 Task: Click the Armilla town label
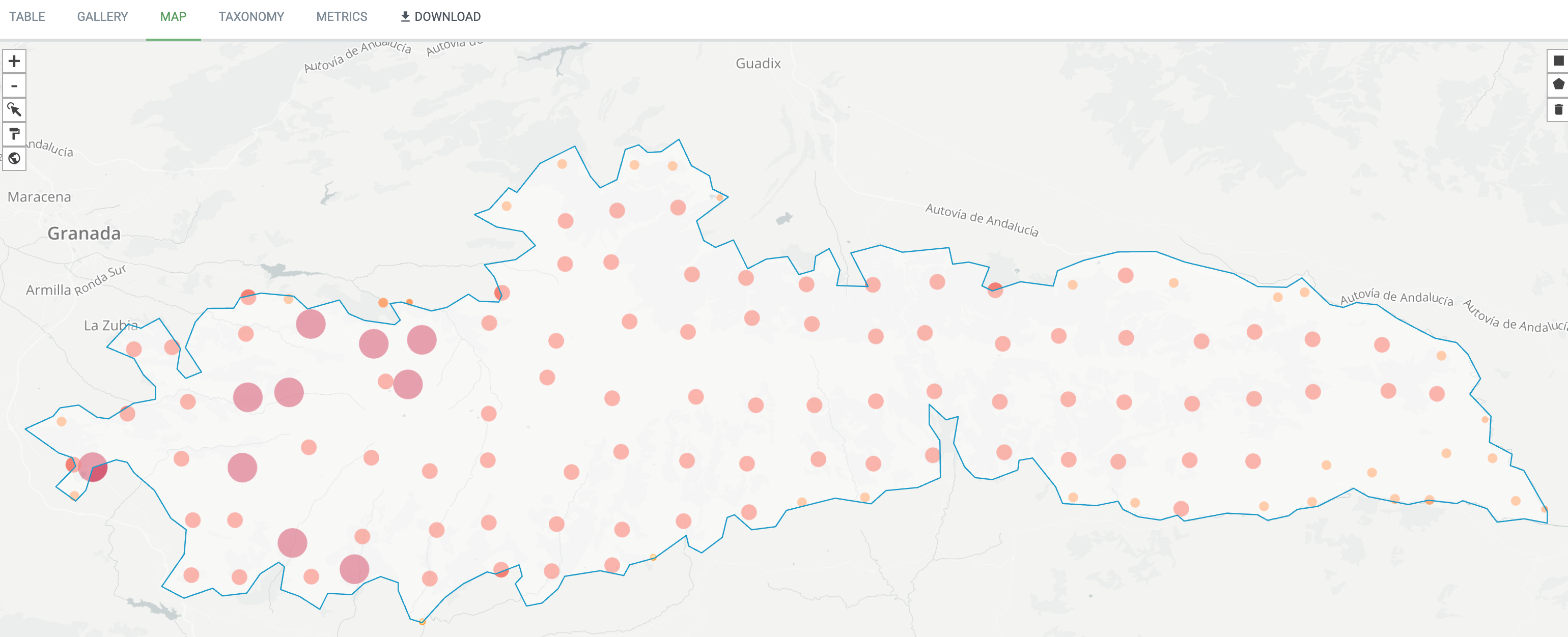coord(48,290)
